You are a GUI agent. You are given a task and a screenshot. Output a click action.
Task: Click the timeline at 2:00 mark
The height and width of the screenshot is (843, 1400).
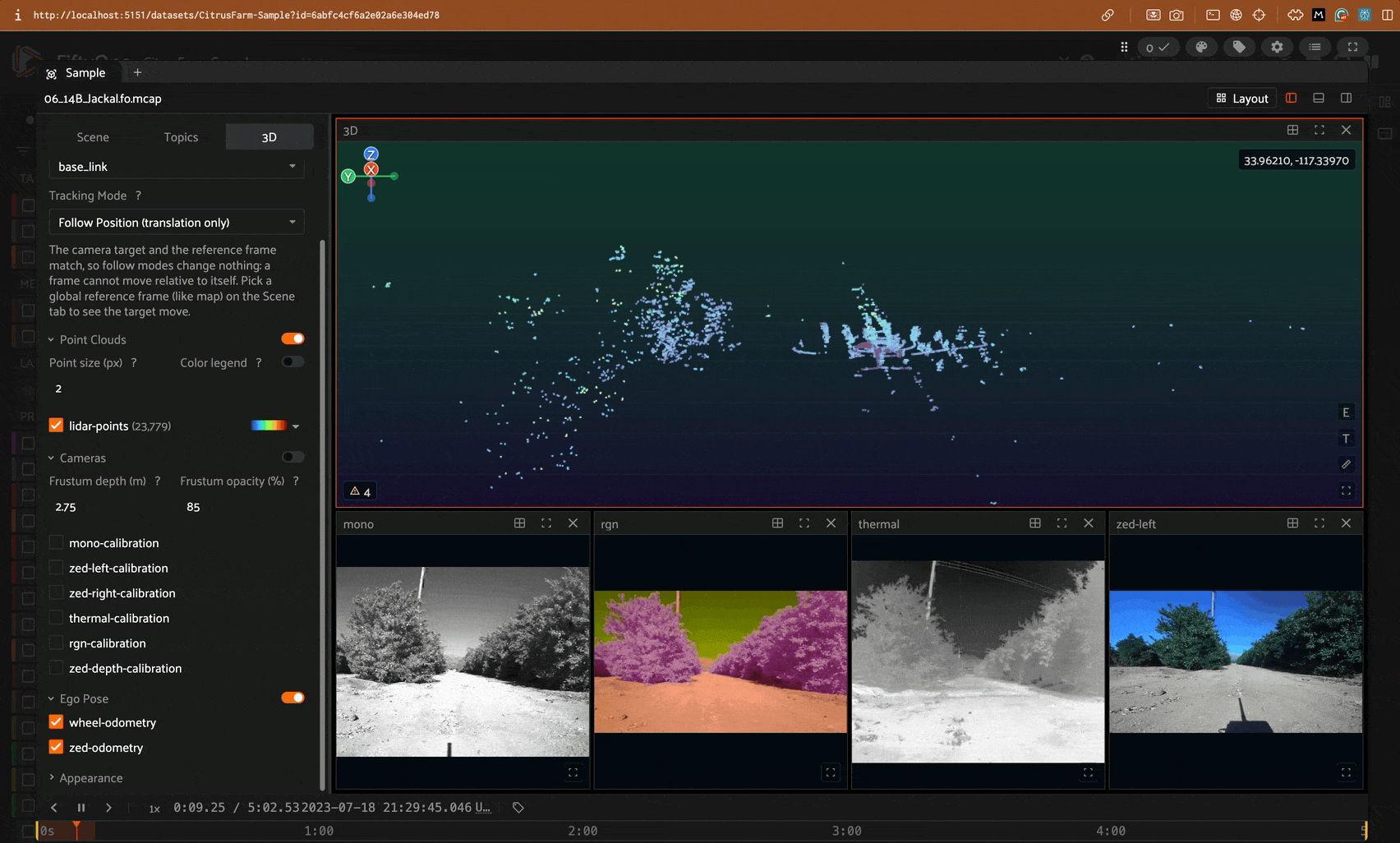coord(583,831)
